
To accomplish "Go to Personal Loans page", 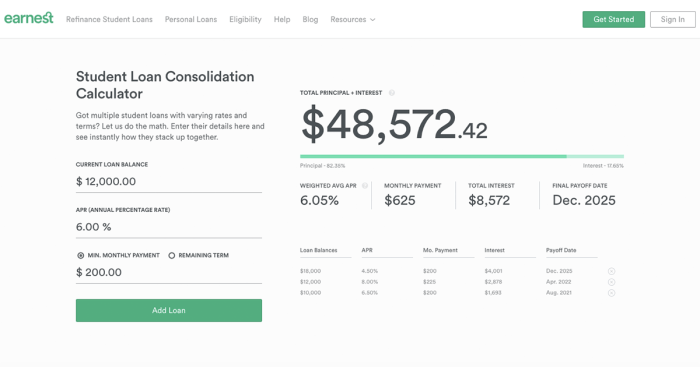I will (x=191, y=20).
